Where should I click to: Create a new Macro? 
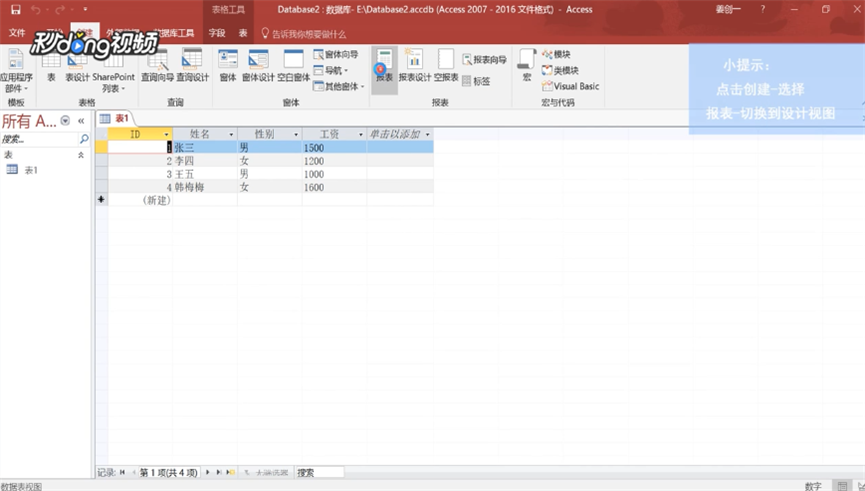pyautogui.click(x=527, y=66)
